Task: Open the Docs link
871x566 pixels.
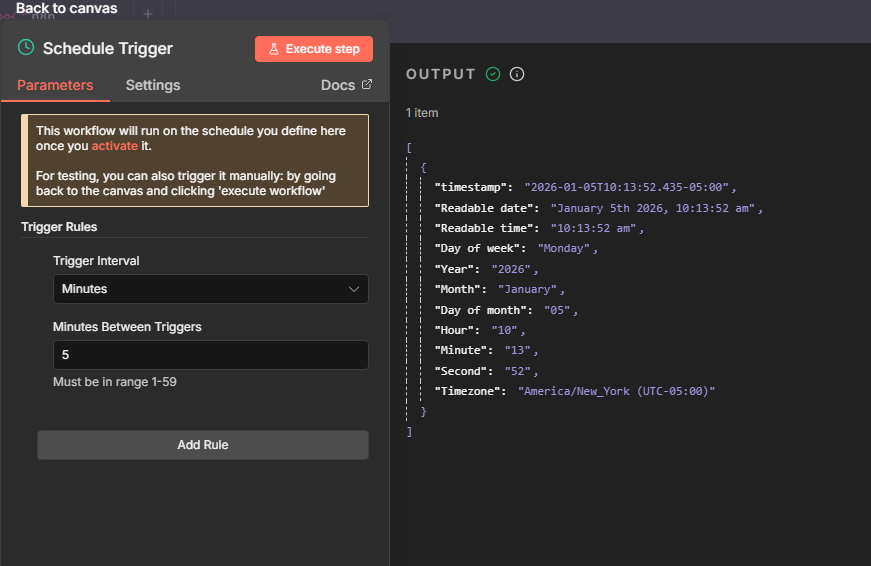Action: coord(338,85)
